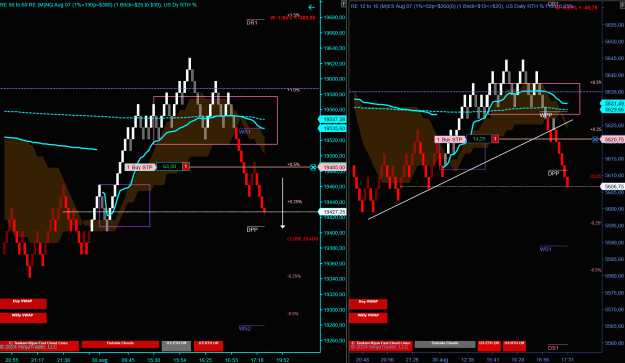The height and width of the screenshot is (363, 625).
Task: Click the white downward arrow drawing in left chart
Action: [x=283, y=203]
